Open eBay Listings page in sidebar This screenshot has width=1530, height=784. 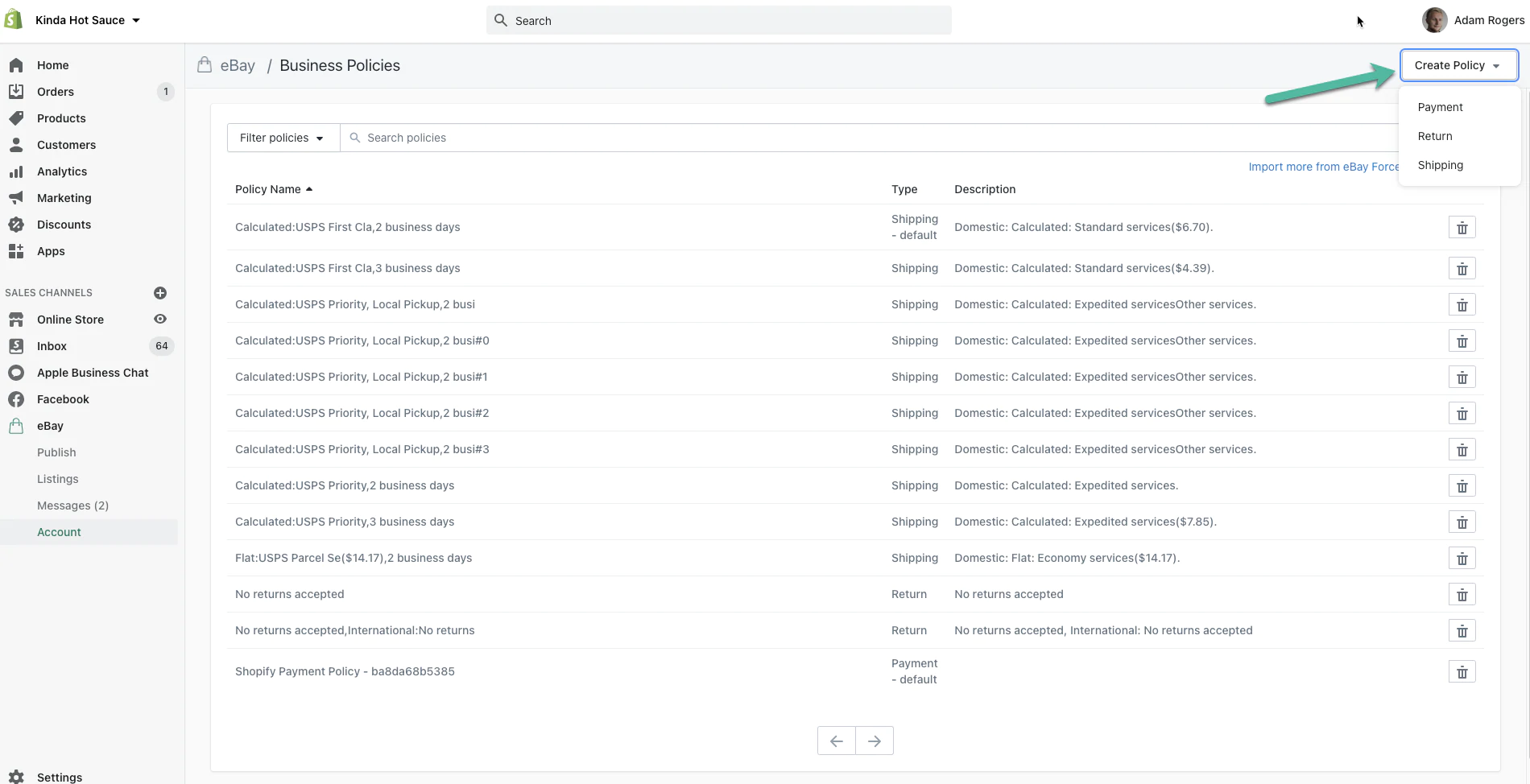click(x=58, y=479)
